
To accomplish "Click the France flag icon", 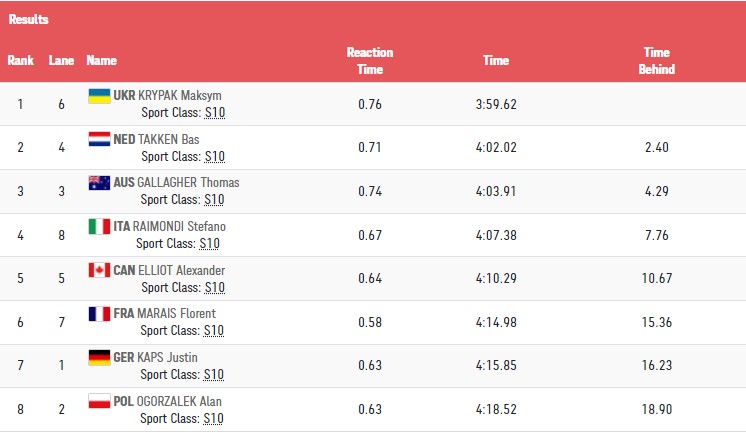I will 99,313.
